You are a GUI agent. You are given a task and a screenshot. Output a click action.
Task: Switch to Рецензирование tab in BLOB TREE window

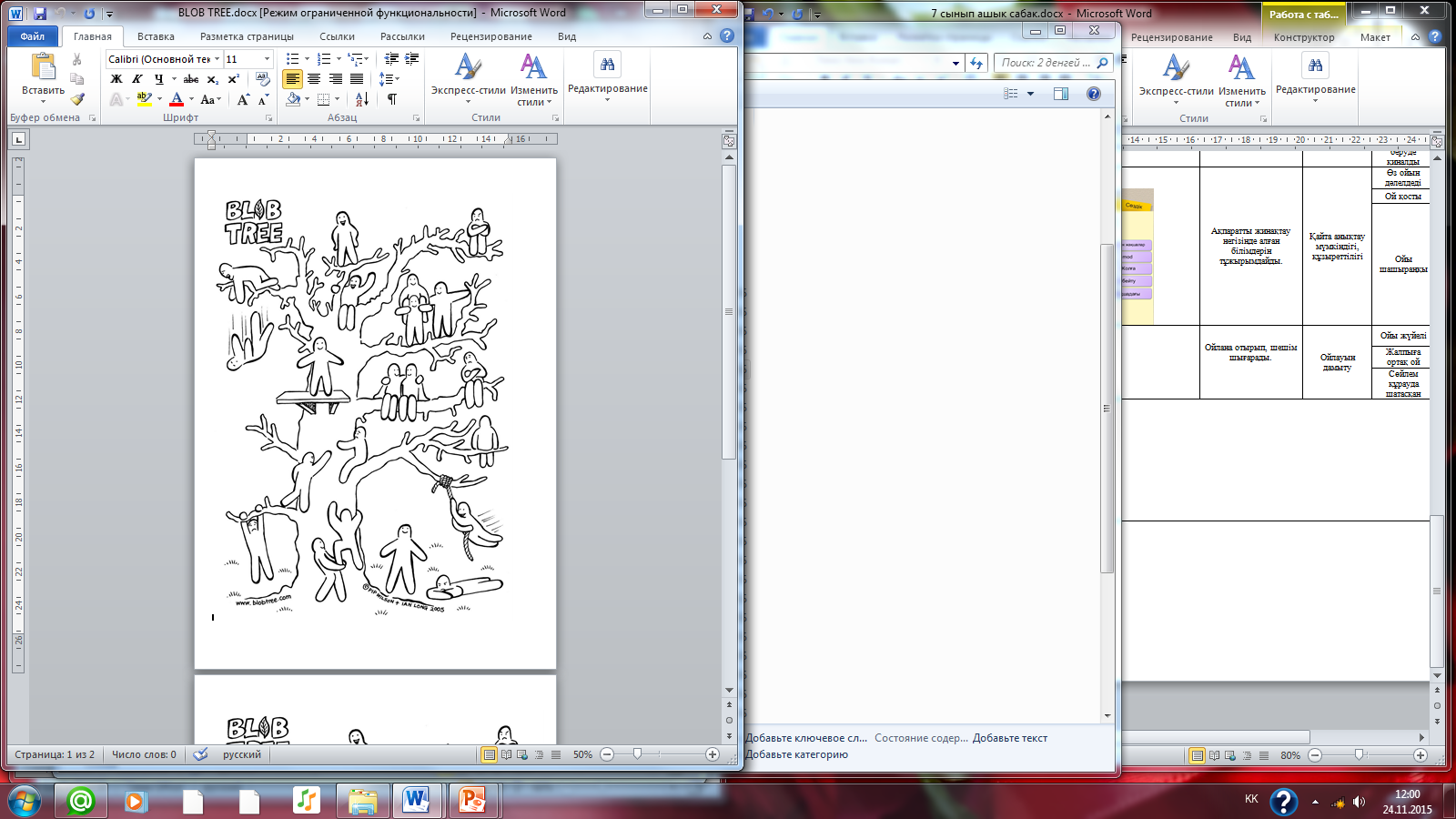tap(490, 36)
